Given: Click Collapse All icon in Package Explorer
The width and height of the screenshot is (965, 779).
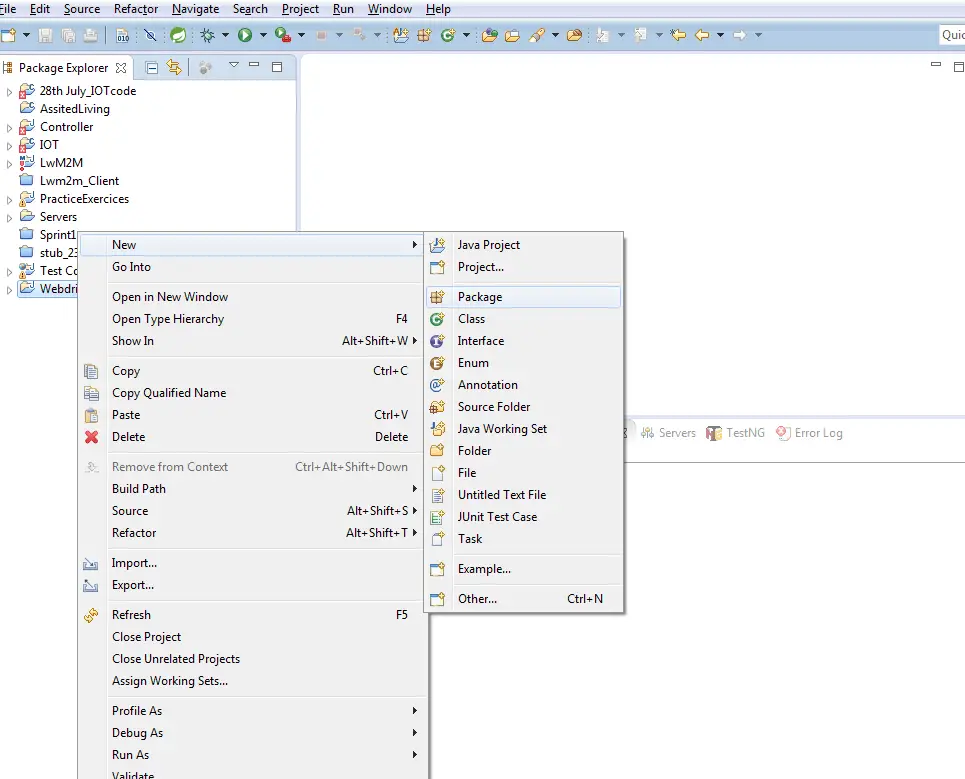Looking at the screenshot, I should [x=152, y=68].
